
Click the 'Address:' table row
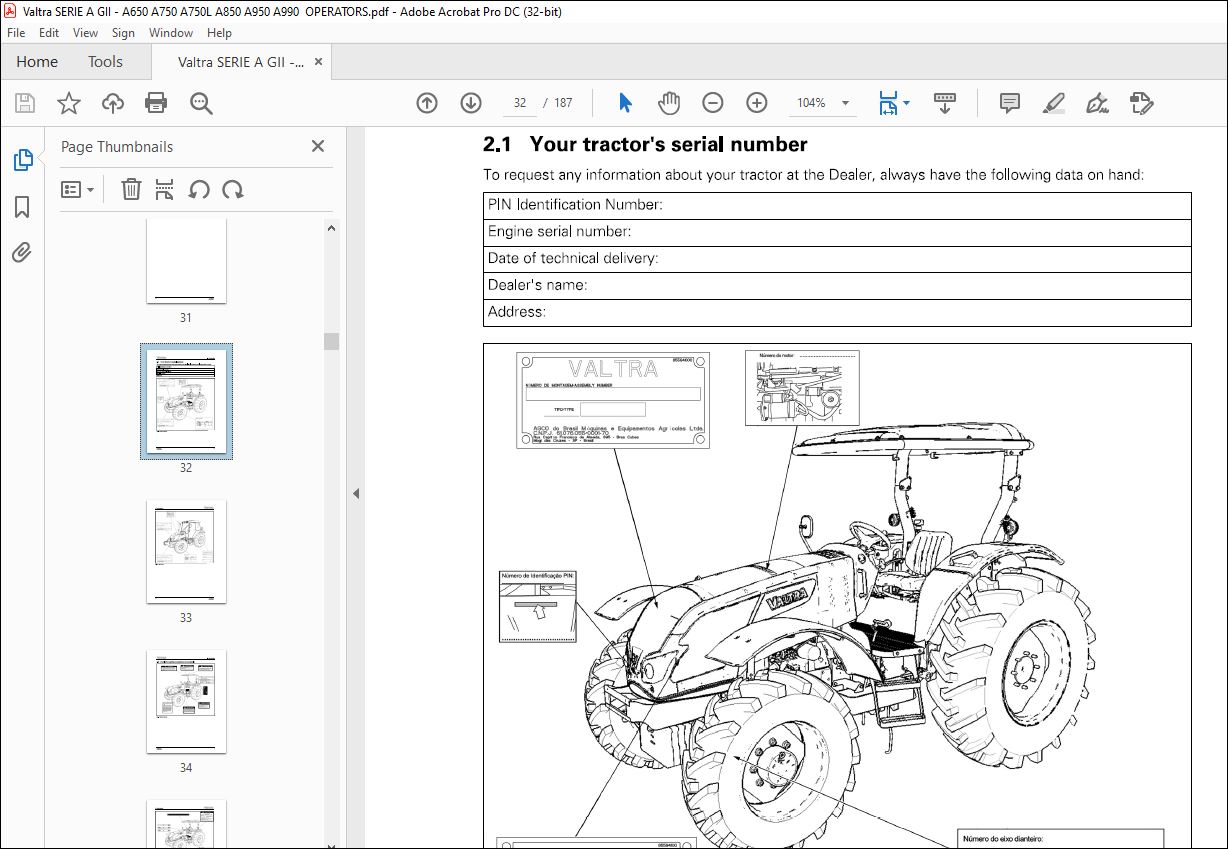click(x=837, y=313)
